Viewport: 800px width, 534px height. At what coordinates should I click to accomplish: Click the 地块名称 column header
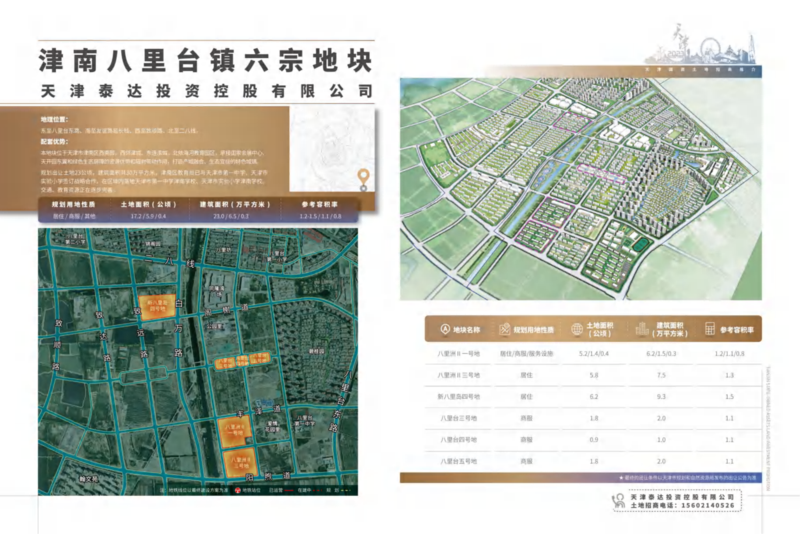pos(466,330)
